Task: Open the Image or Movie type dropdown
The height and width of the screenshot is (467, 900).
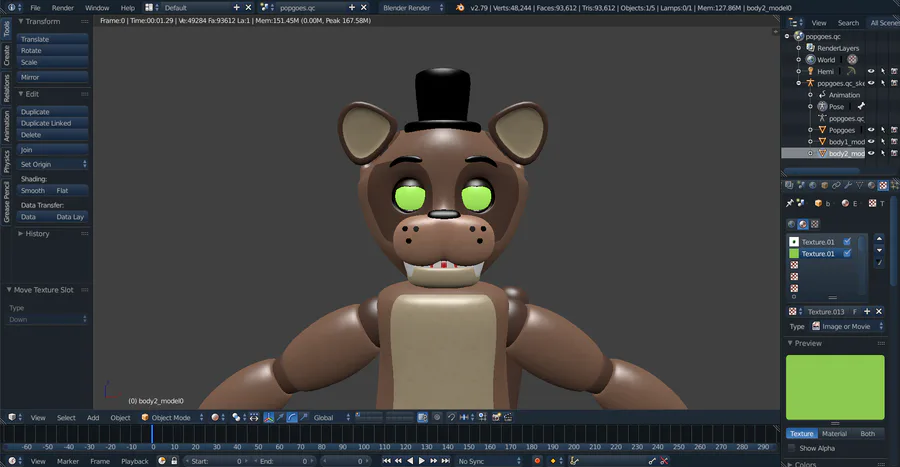Action: coord(848,326)
